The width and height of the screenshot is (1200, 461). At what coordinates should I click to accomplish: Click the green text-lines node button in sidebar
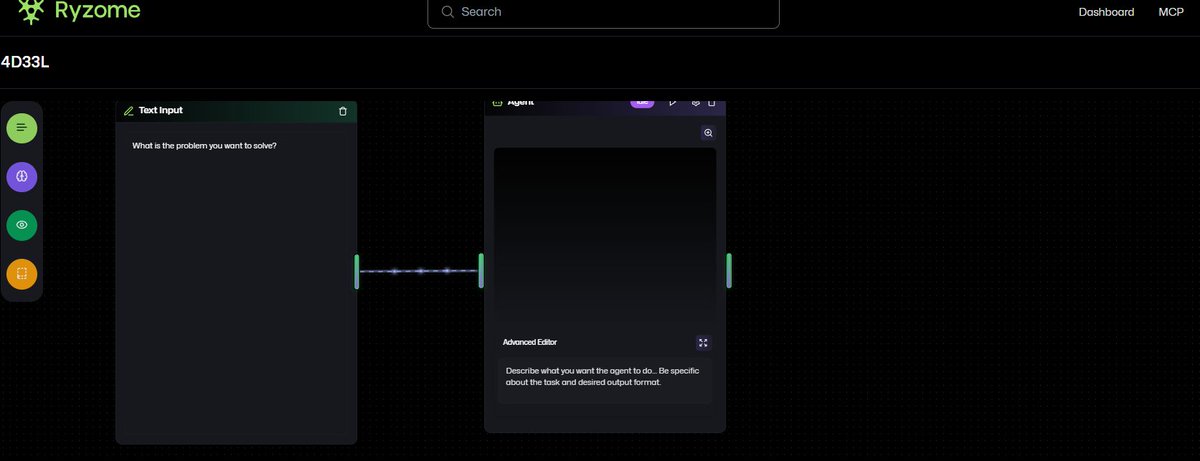(x=22, y=128)
